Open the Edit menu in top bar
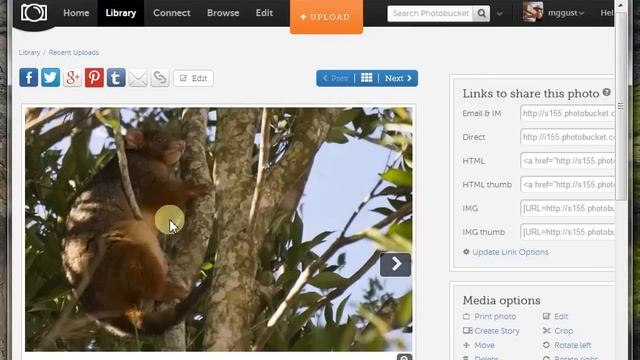The image size is (640, 360). tap(264, 13)
